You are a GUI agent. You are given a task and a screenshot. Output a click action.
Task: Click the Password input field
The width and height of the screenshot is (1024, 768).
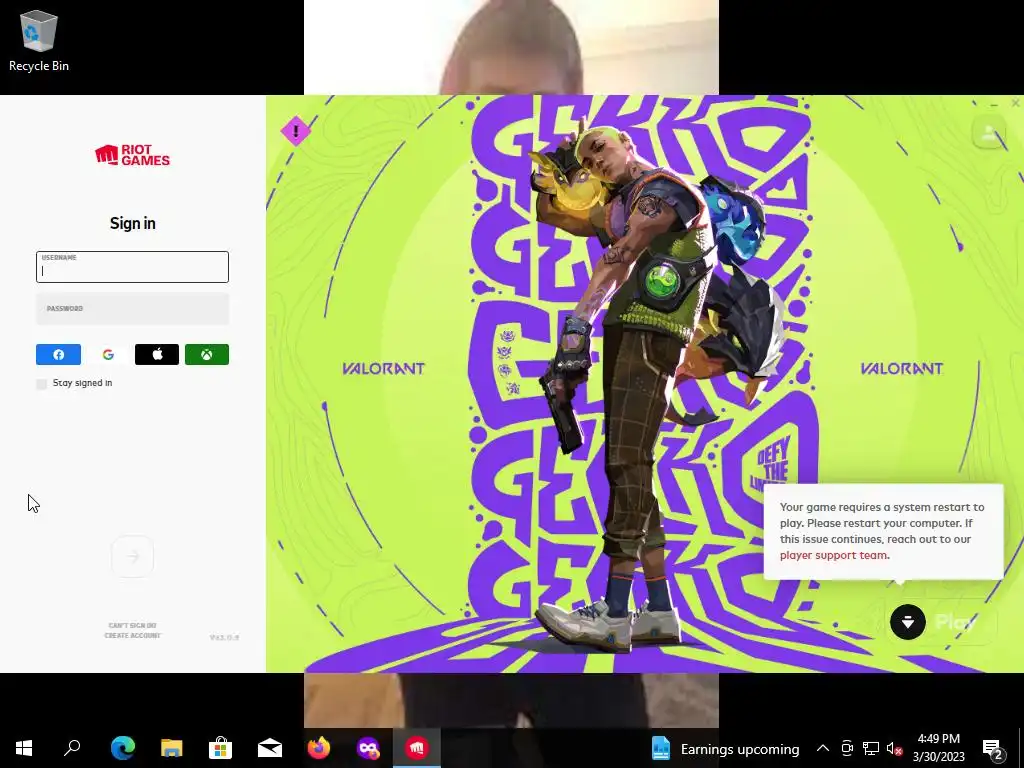[133, 309]
